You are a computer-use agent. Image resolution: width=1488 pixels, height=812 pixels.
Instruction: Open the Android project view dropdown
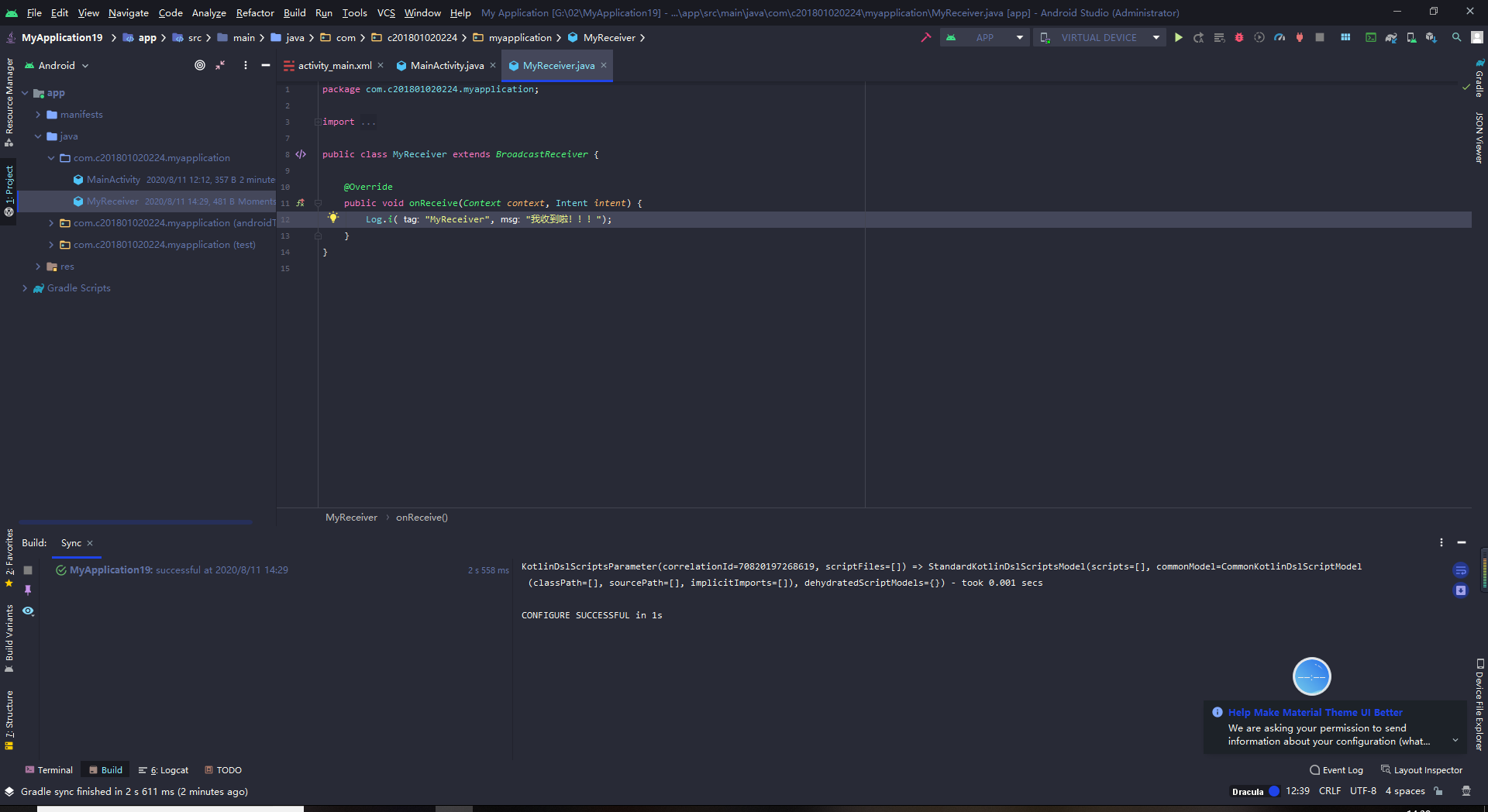[x=57, y=65]
